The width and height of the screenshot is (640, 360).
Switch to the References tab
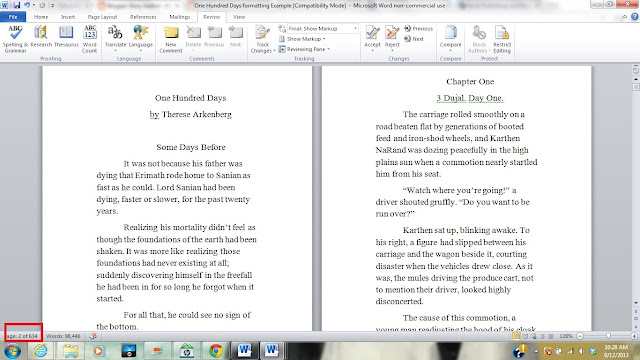click(143, 17)
